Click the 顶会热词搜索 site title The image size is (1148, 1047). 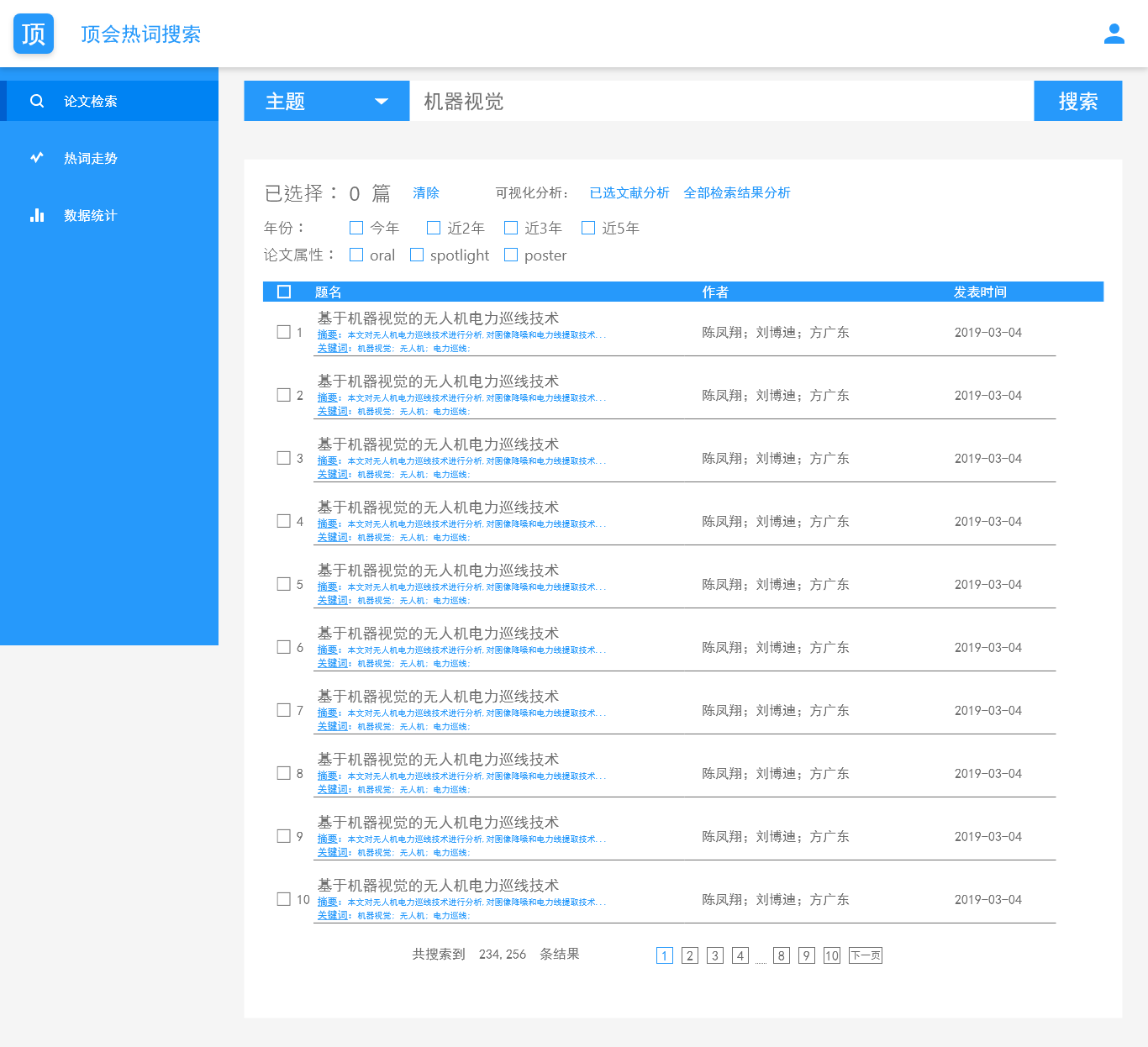(141, 34)
